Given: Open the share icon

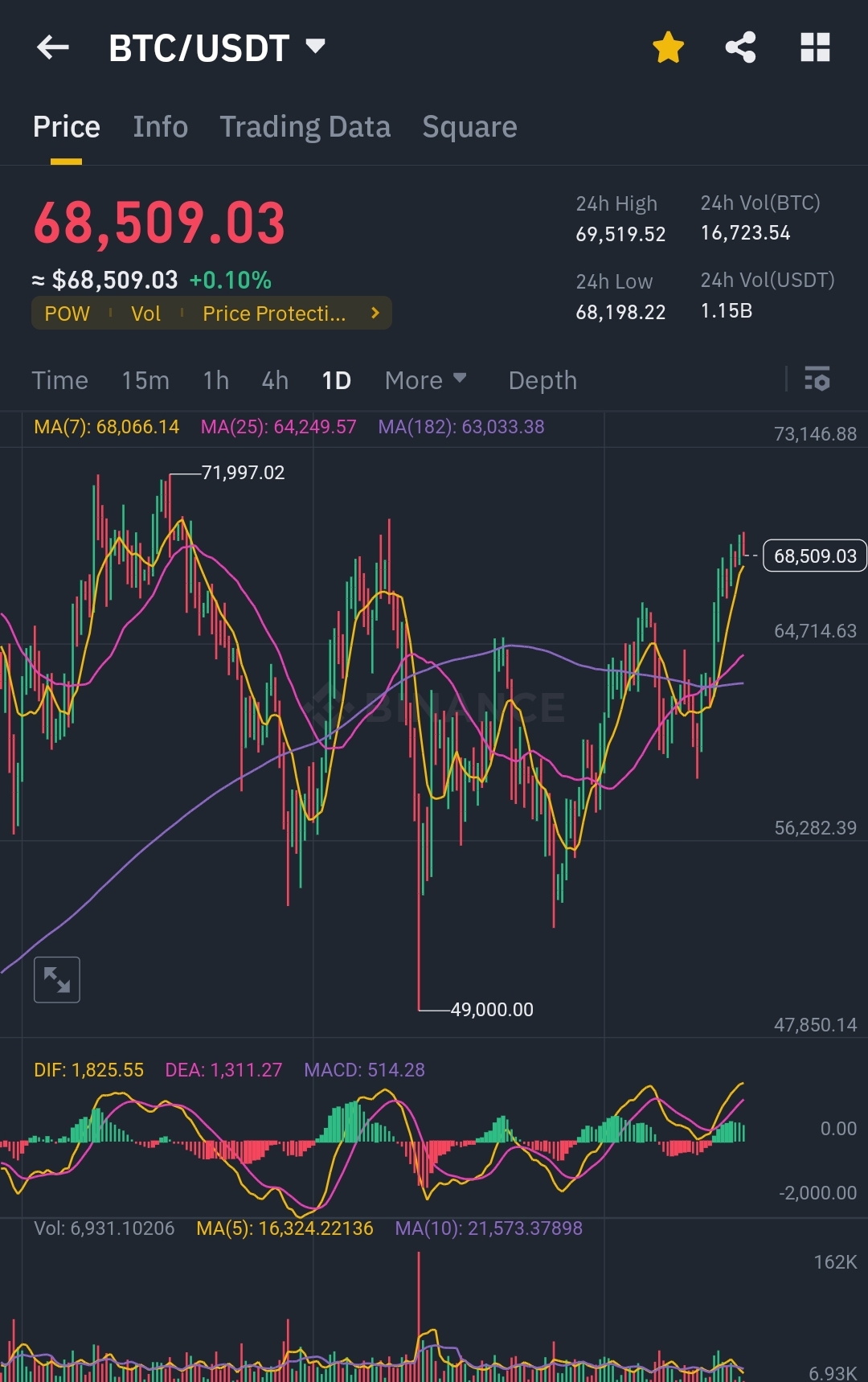Looking at the screenshot, I should click(740, 47).
